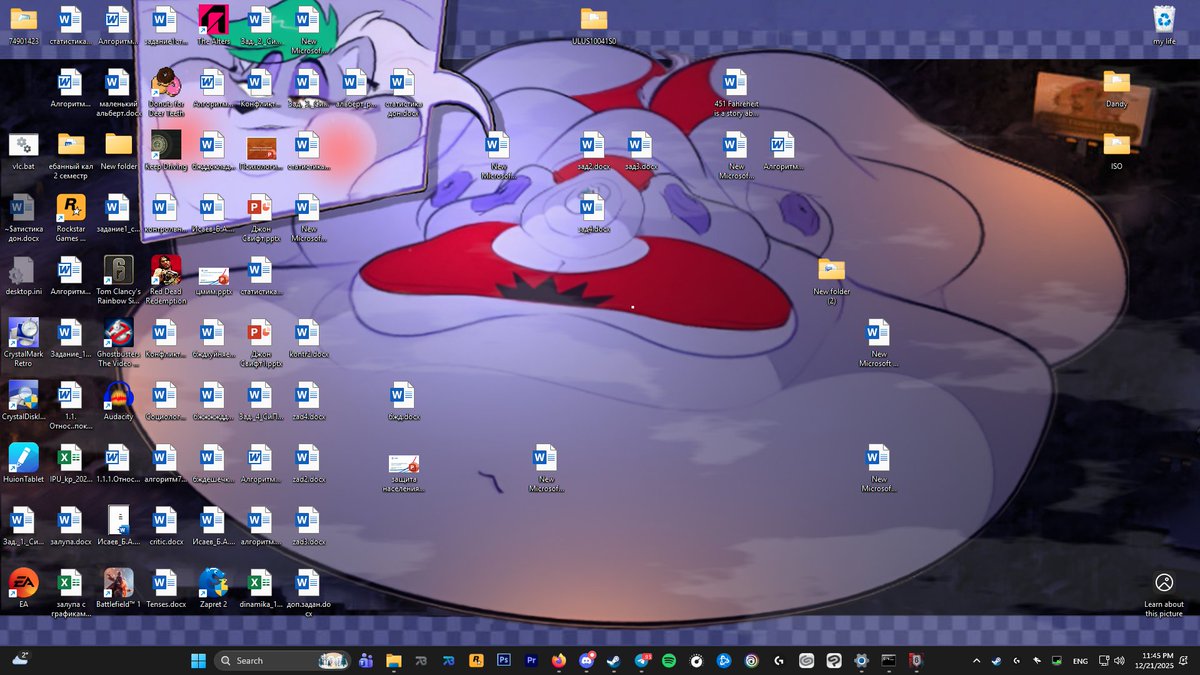Select бжд.docx document
1200x675 pixels.
403,401
